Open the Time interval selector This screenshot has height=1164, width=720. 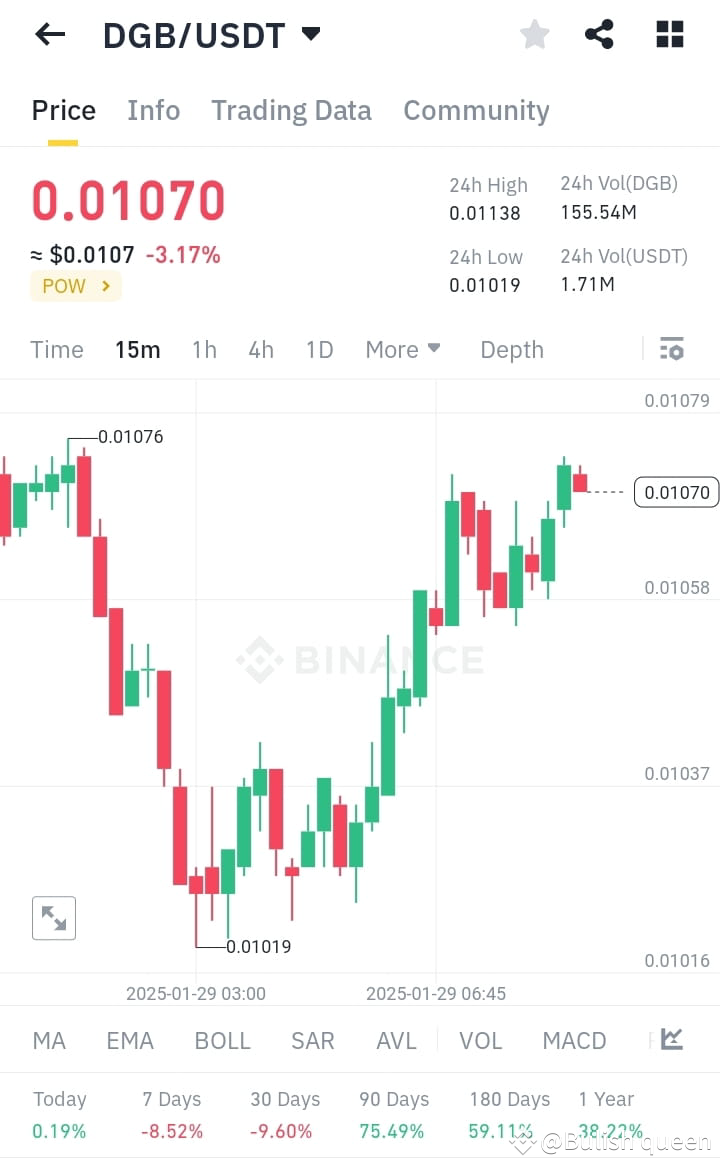[56, 349]
